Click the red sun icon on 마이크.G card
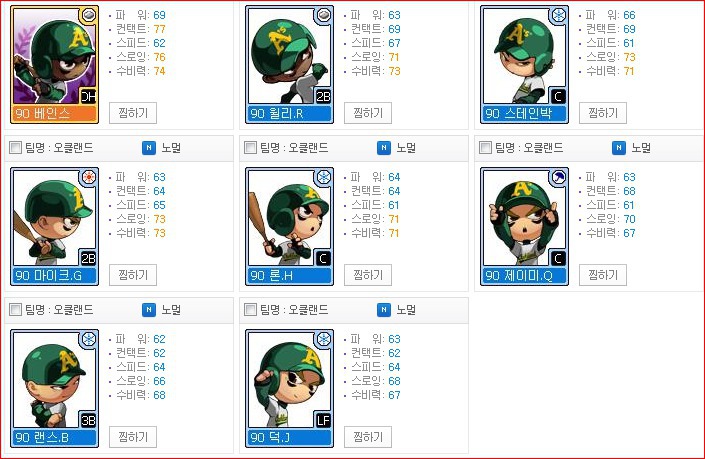Image resolution: width=705 pixels, height=459 pixels. point(89,177)
